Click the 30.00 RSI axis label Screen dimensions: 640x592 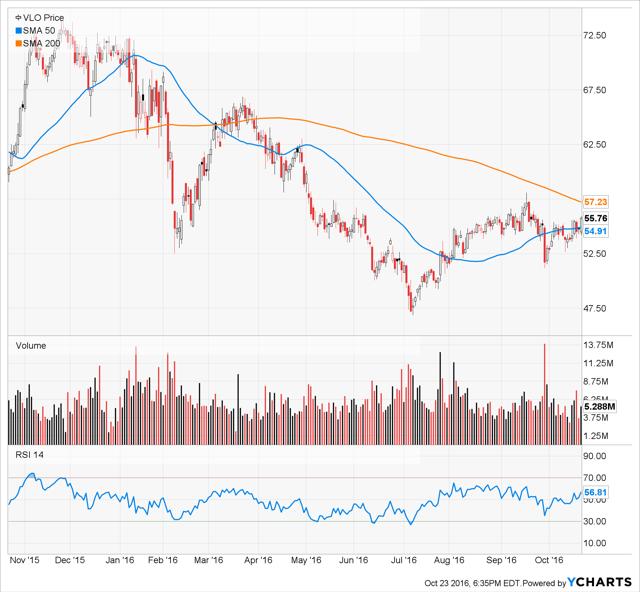[595, 521]
